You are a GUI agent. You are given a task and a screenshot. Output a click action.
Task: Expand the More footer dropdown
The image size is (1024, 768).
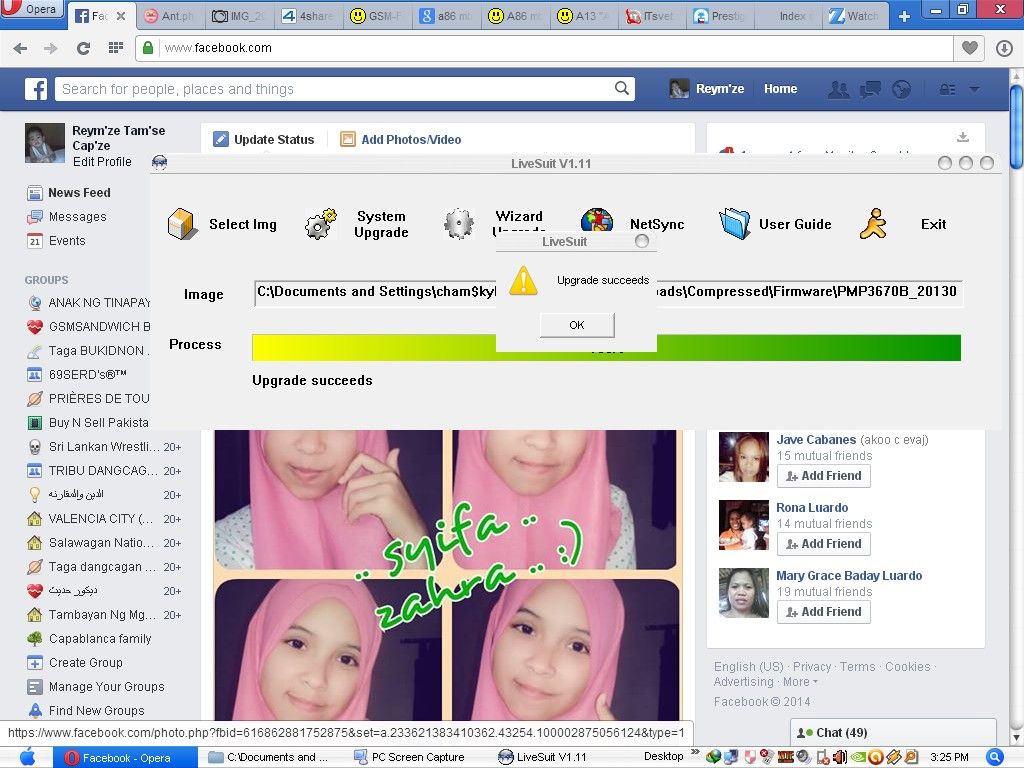(x=800, y=682)
